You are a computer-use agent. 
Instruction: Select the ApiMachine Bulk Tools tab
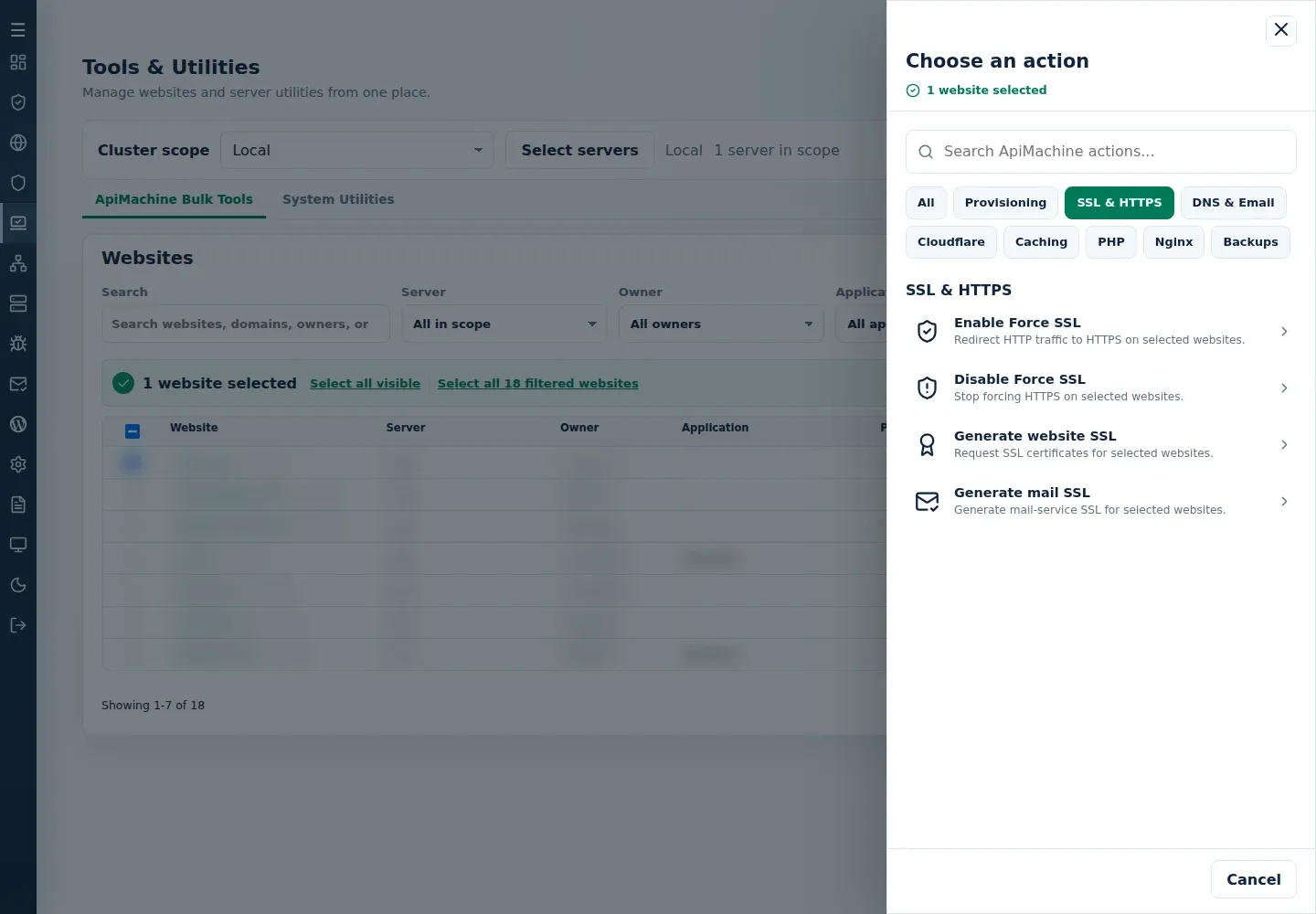[x=174, y=199]
